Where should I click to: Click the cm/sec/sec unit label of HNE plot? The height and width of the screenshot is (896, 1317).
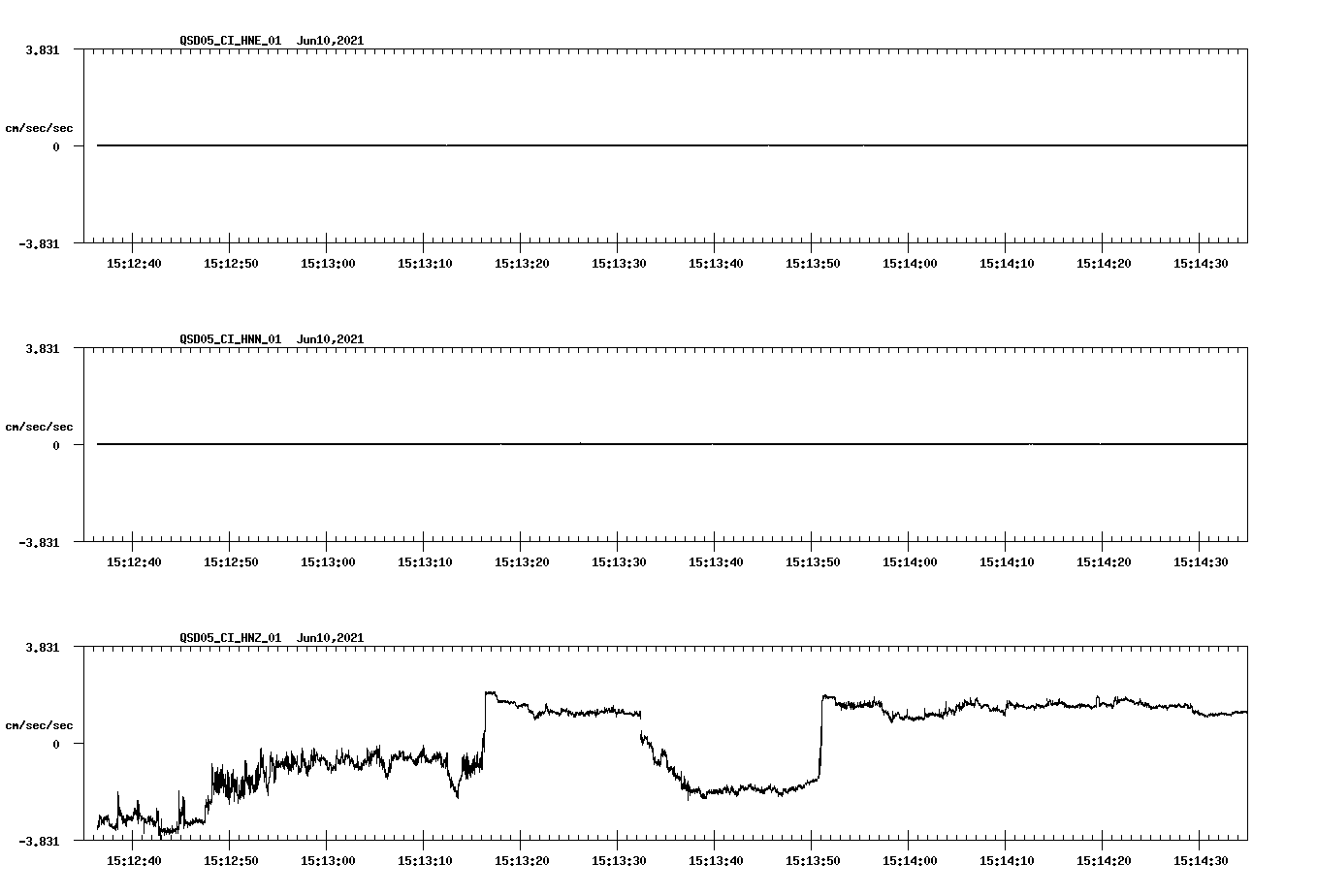(39, 128)
